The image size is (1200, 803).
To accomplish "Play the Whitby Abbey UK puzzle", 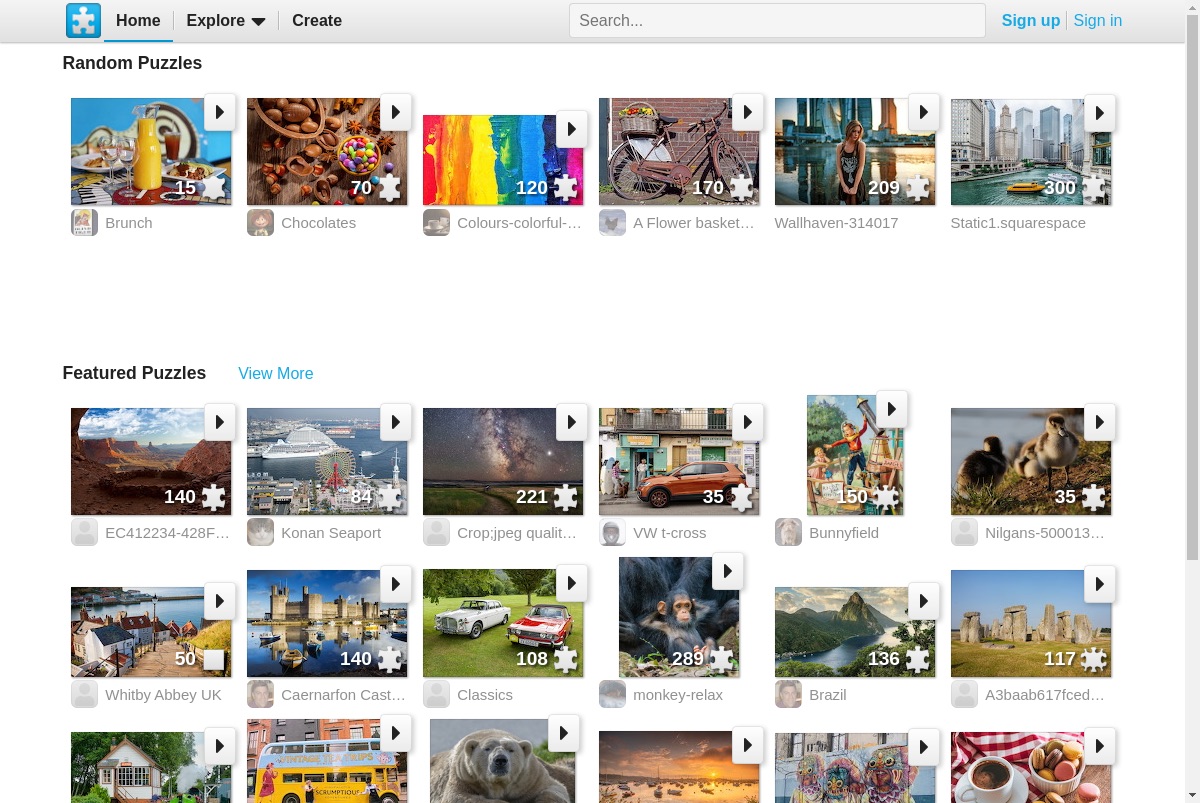I will click(x=220, y=601).
